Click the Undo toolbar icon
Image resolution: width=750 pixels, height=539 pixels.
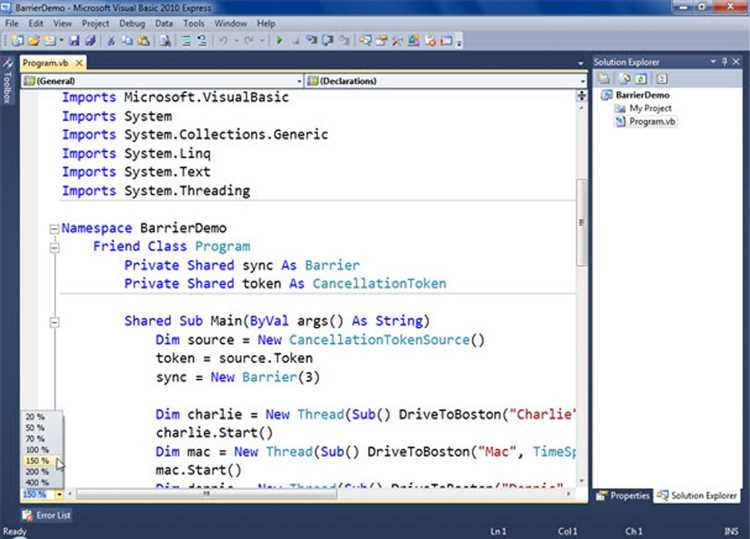tap(223, 41)
